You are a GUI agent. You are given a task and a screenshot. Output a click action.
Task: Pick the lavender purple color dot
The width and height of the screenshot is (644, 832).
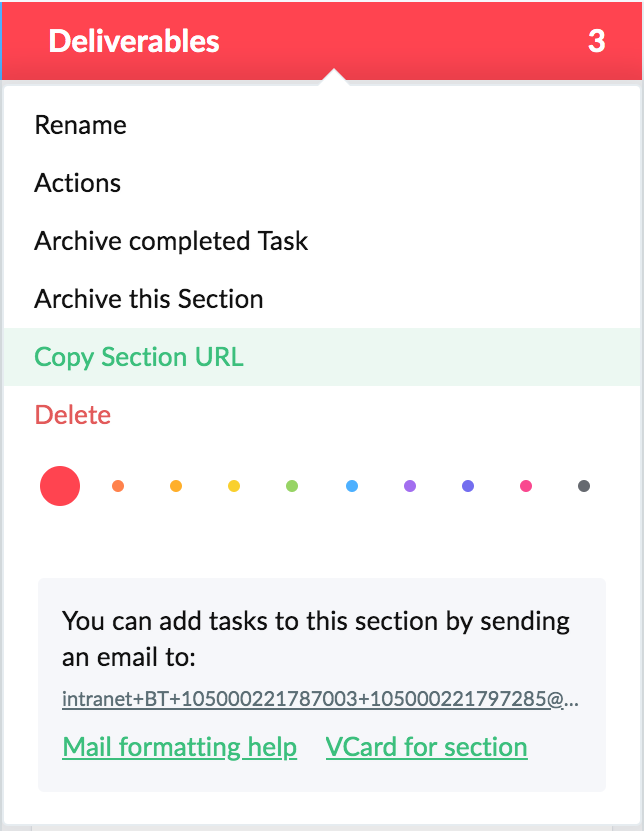[410, 486]
